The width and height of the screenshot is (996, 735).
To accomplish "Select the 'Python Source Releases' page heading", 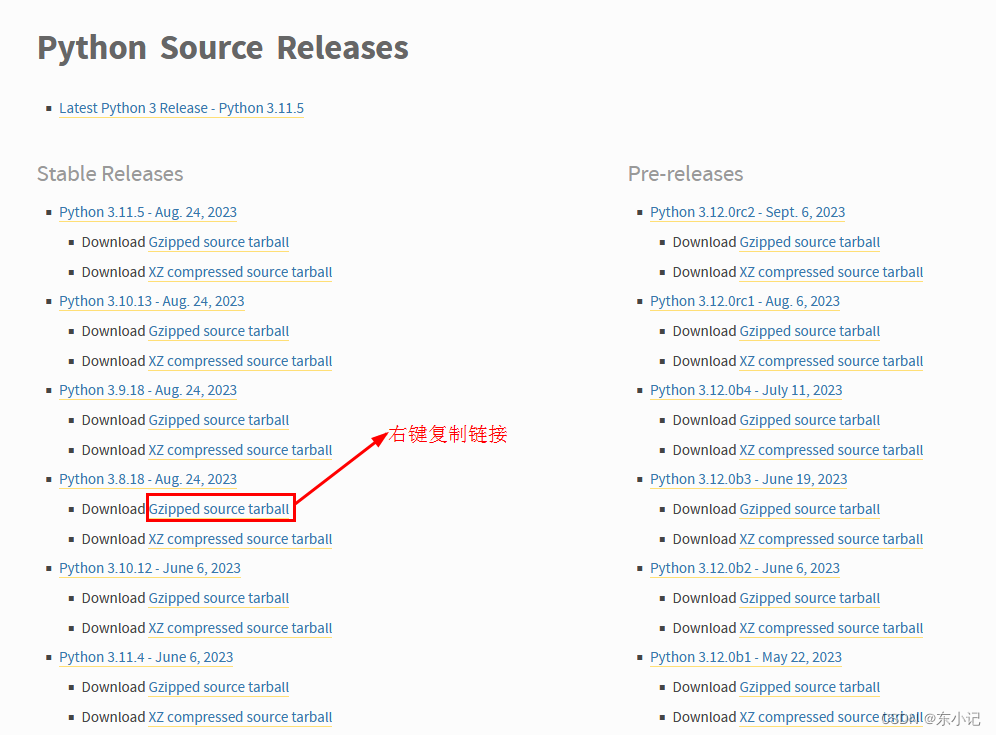I will (223, 48).
